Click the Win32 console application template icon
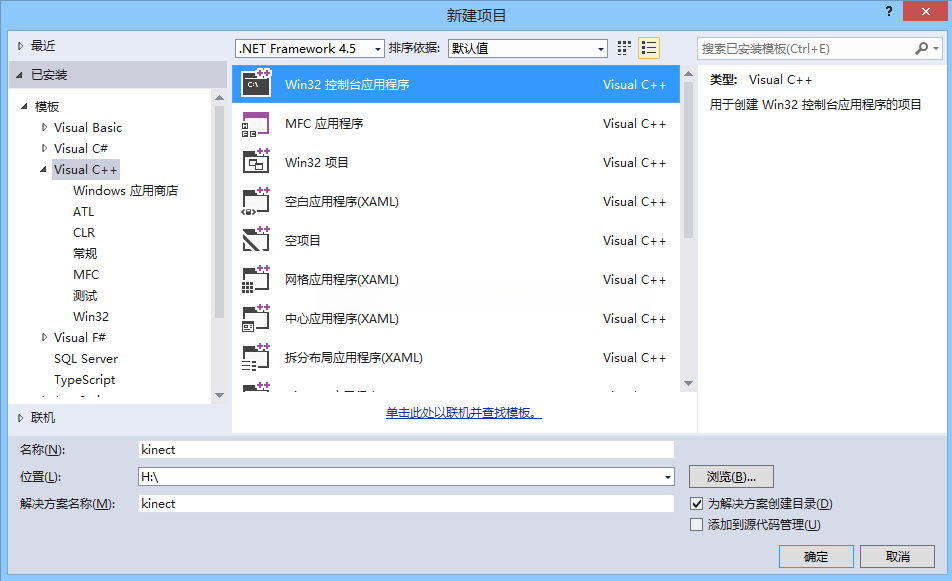This screenshot has width=952, height=581. (x=256, y=84)
